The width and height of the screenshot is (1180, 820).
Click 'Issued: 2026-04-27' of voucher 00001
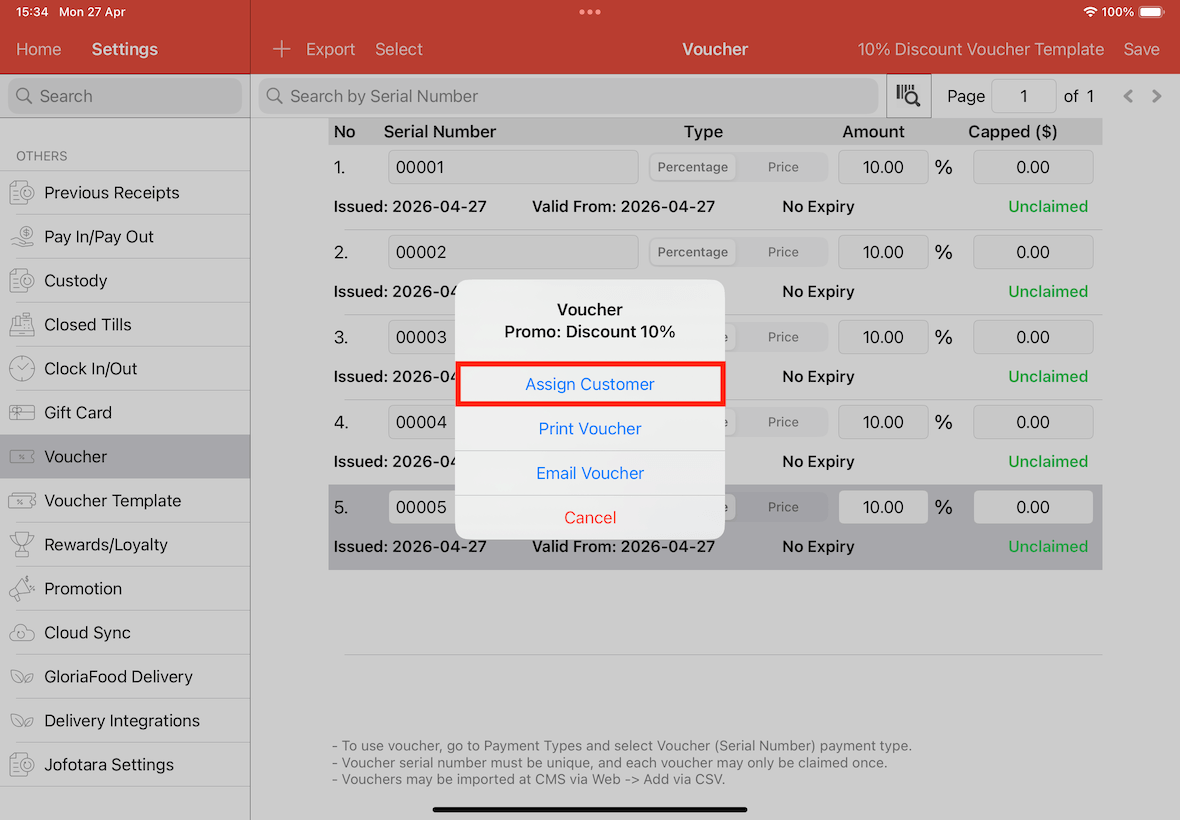[410, 207]
